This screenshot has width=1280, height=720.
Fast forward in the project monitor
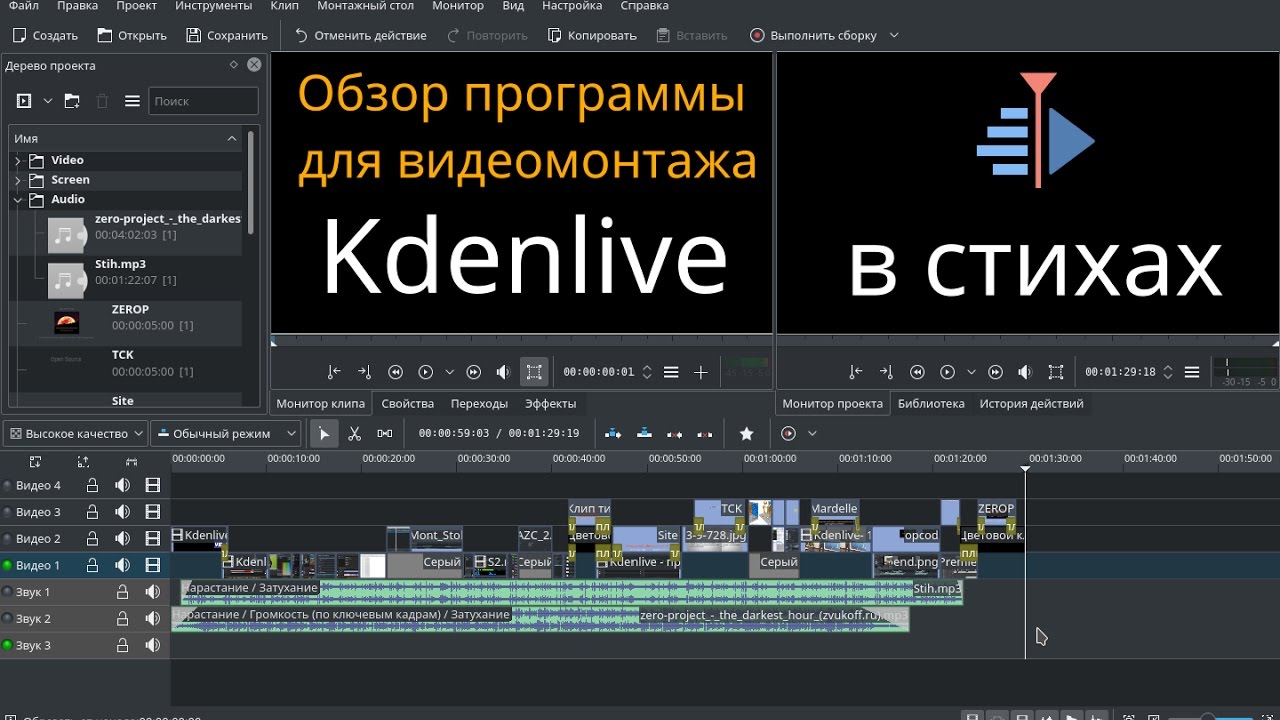995,372
